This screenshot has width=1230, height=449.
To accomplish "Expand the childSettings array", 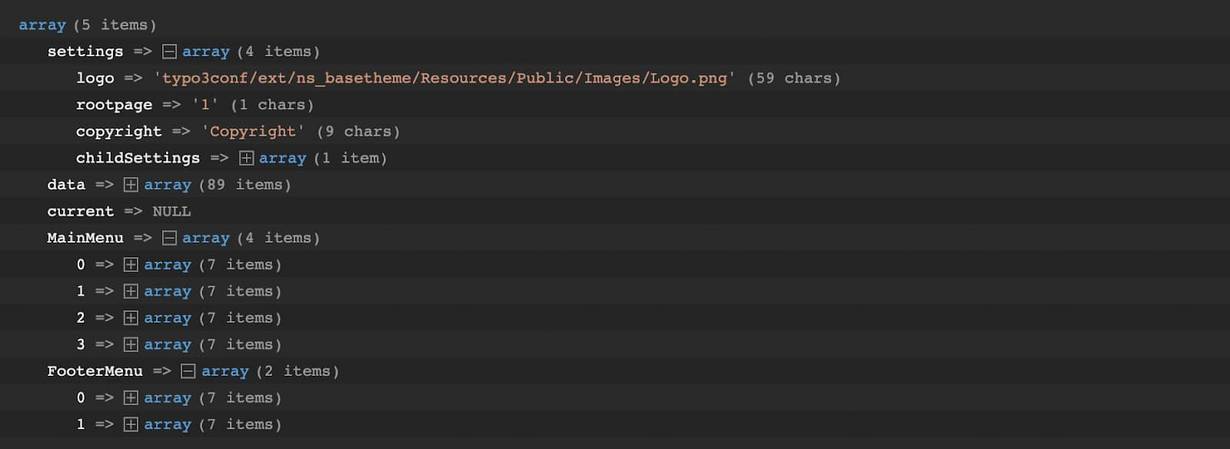I will (247, 158).
